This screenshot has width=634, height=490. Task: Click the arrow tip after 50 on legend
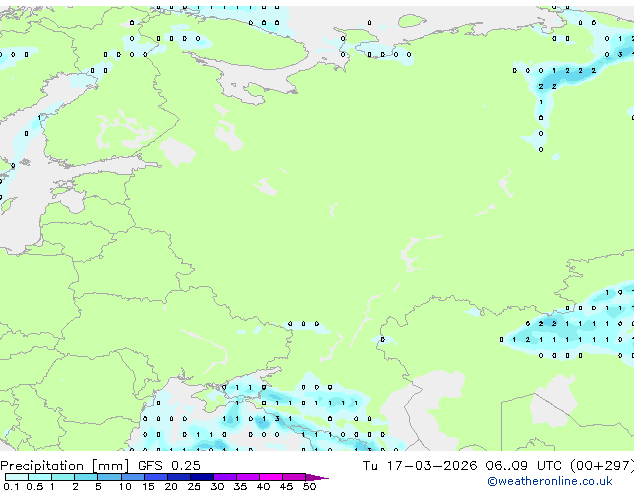(x=317, y=477)
